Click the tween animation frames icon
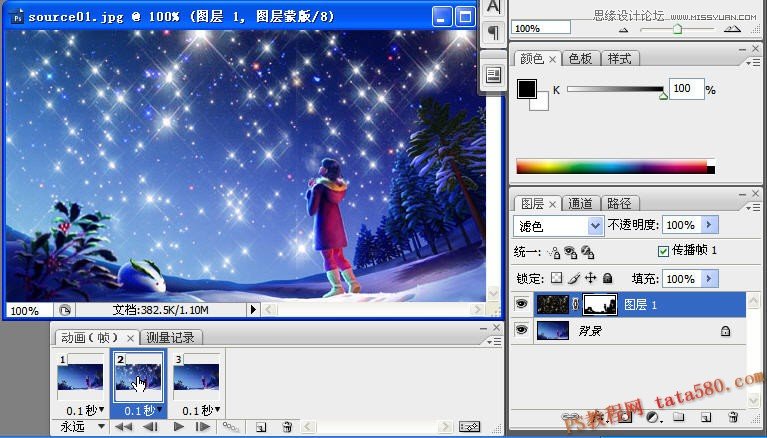The width and height of the screenshot is (767, 438). [231, 426]
